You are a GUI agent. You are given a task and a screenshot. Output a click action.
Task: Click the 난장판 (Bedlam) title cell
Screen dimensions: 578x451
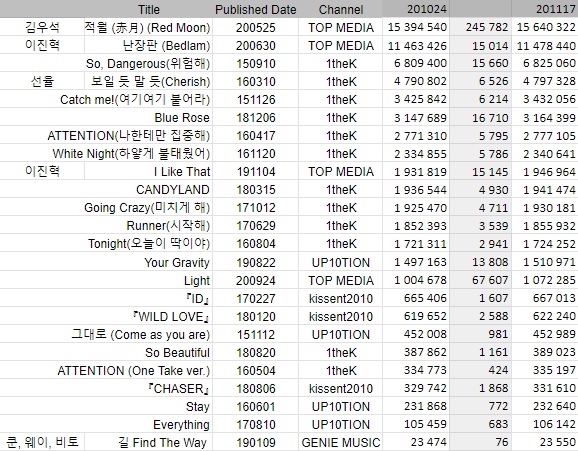point(149,45)
